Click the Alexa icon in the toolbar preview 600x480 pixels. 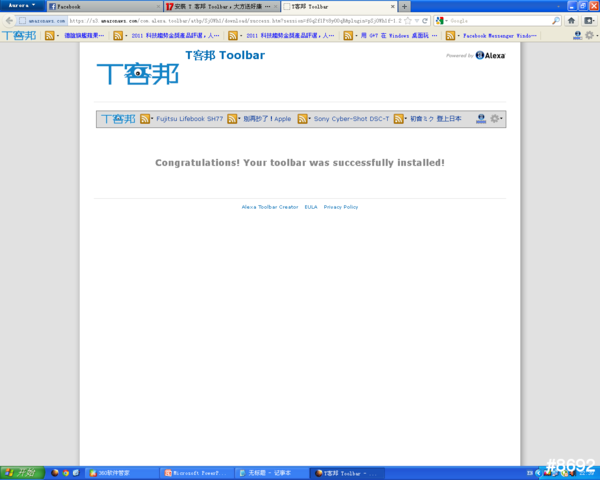(x=481, y=119)
